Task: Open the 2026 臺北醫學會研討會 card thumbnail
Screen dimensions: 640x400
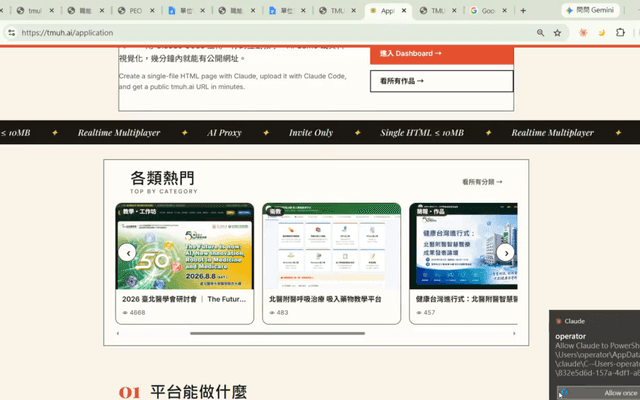Action: (184, 246)
